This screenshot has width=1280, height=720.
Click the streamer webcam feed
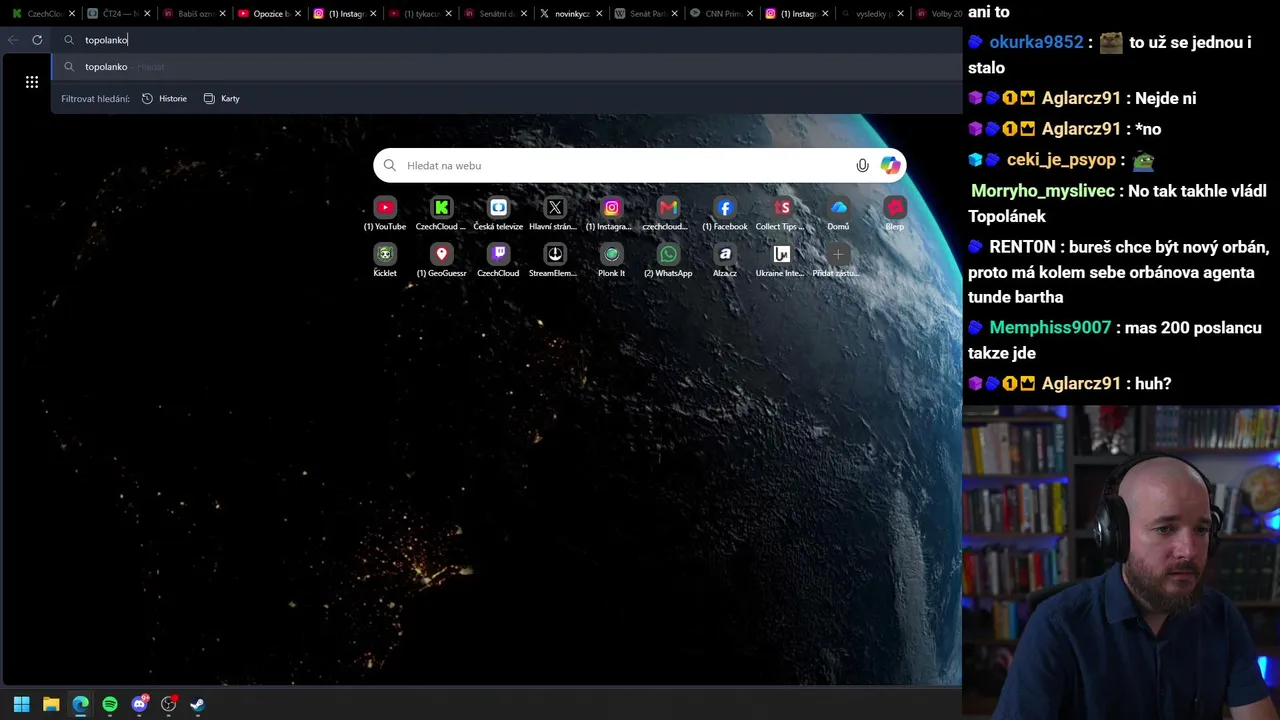point(1121,563)
